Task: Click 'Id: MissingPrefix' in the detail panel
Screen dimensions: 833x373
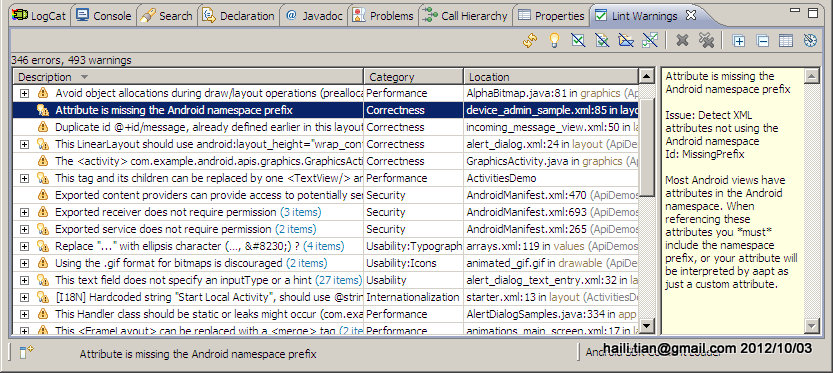Action: (705, 154)
